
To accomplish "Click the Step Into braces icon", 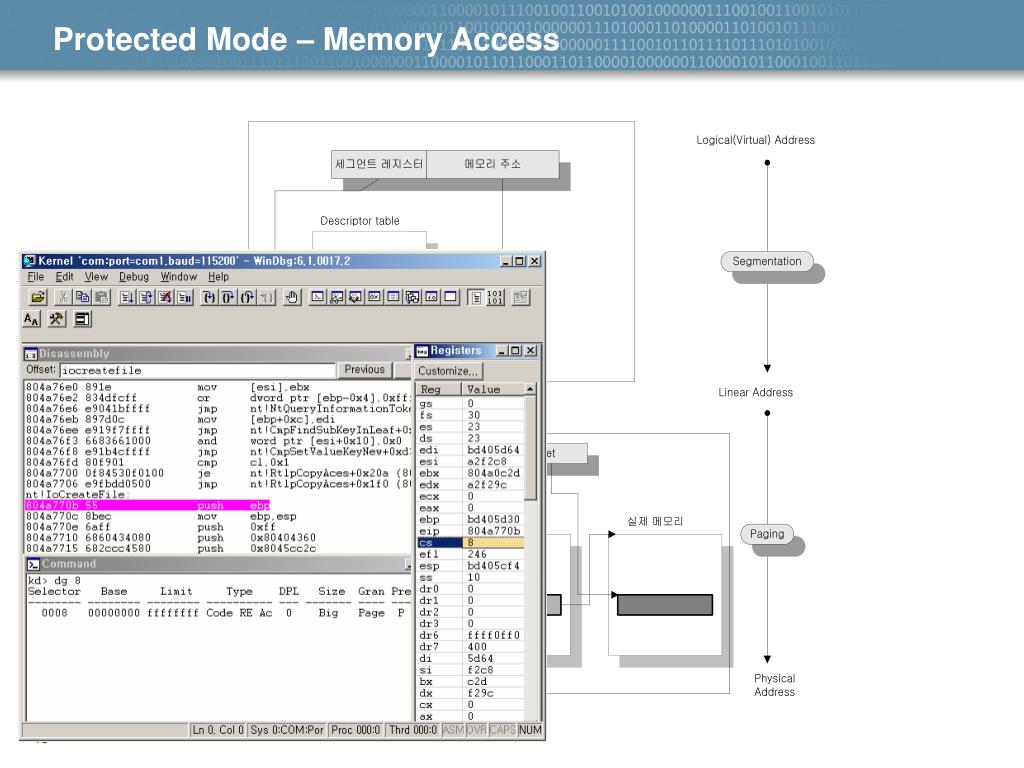I will (x=208, y=297).
